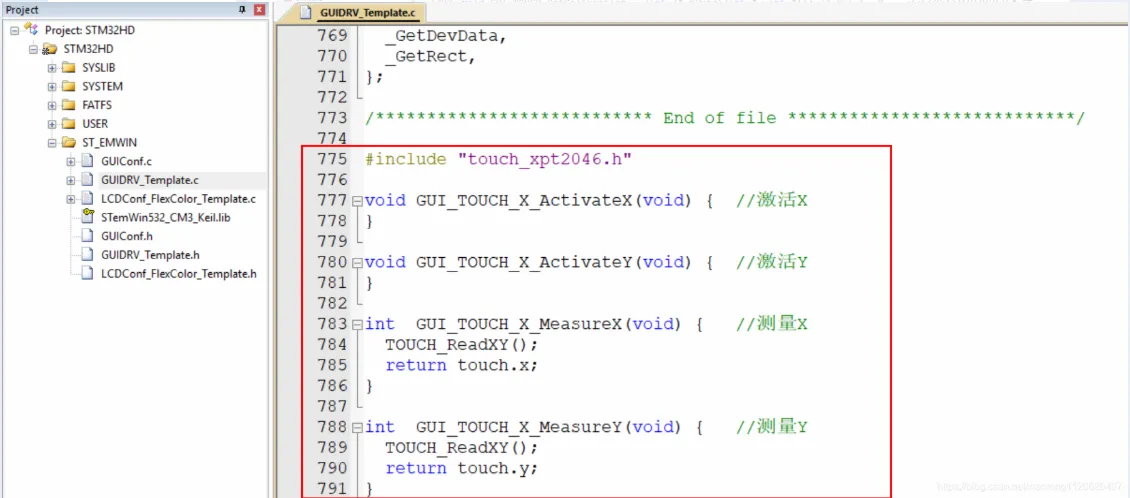Click return touch.x; statement
The image size is (1130, 498).
(462, 365)
